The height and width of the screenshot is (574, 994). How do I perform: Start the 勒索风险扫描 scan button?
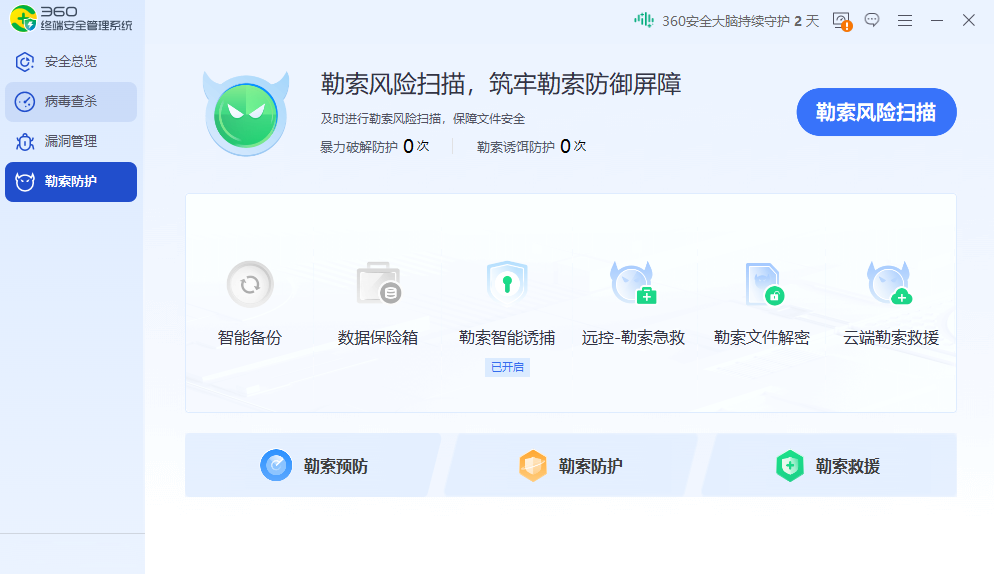click(x=876, y=112)
